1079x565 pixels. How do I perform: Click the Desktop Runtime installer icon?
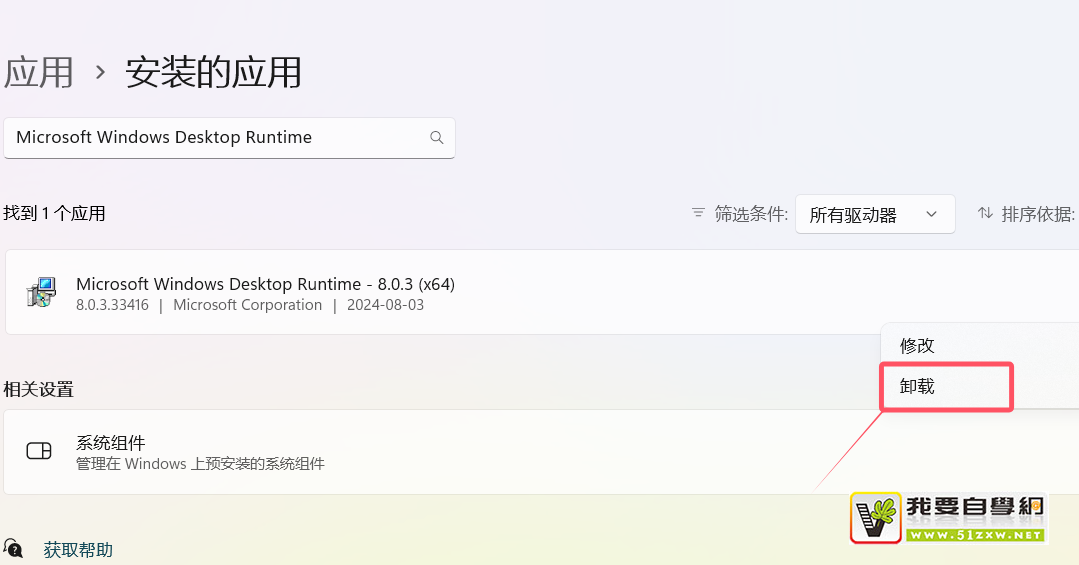pos(40,292)
